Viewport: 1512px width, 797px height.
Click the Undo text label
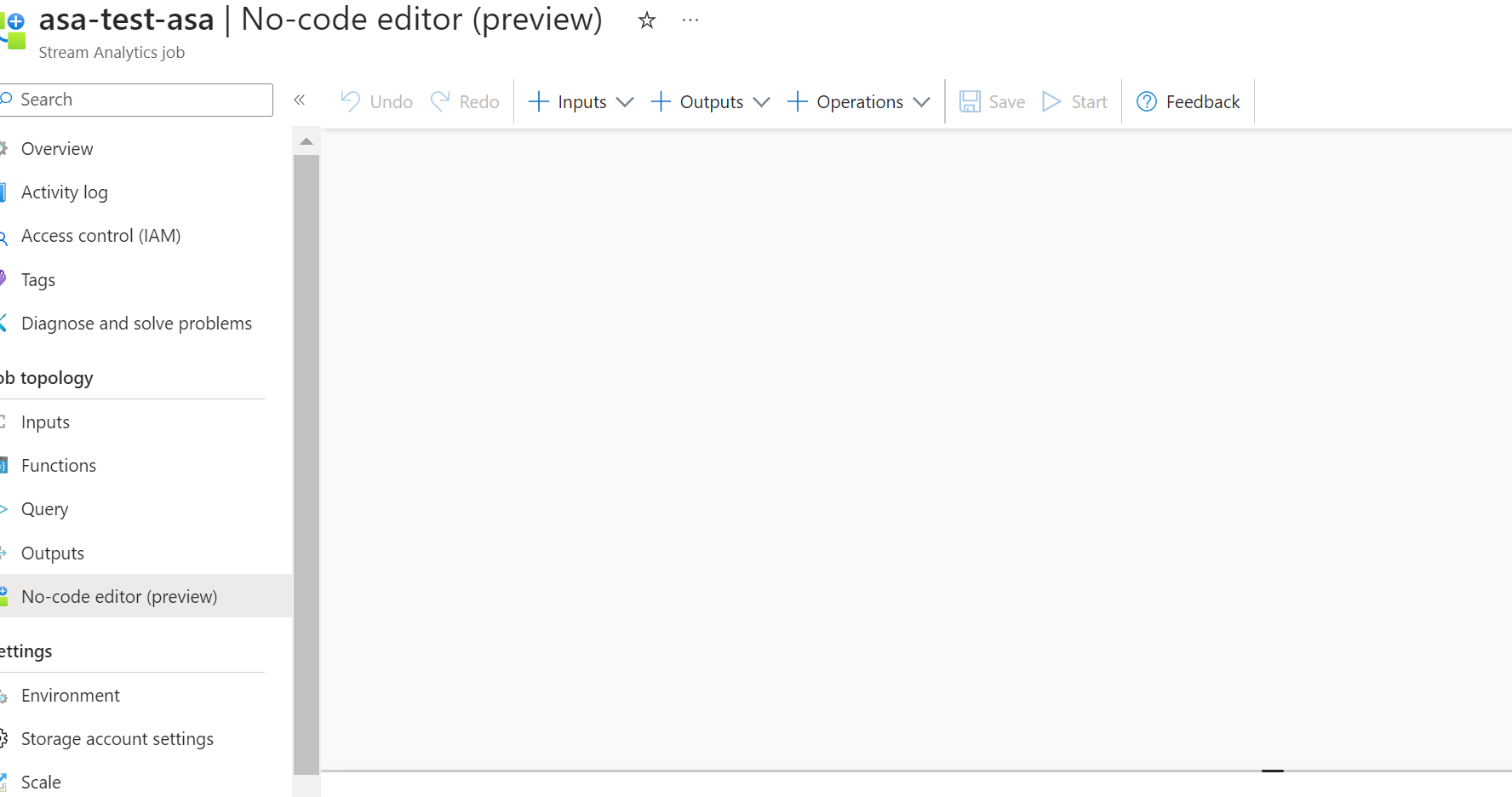pos(392,102)
